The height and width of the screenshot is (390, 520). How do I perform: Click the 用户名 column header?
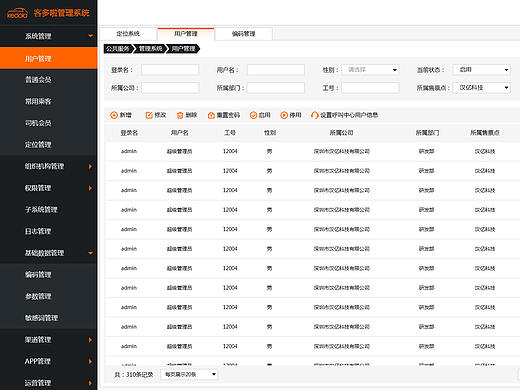coord(180,133)
